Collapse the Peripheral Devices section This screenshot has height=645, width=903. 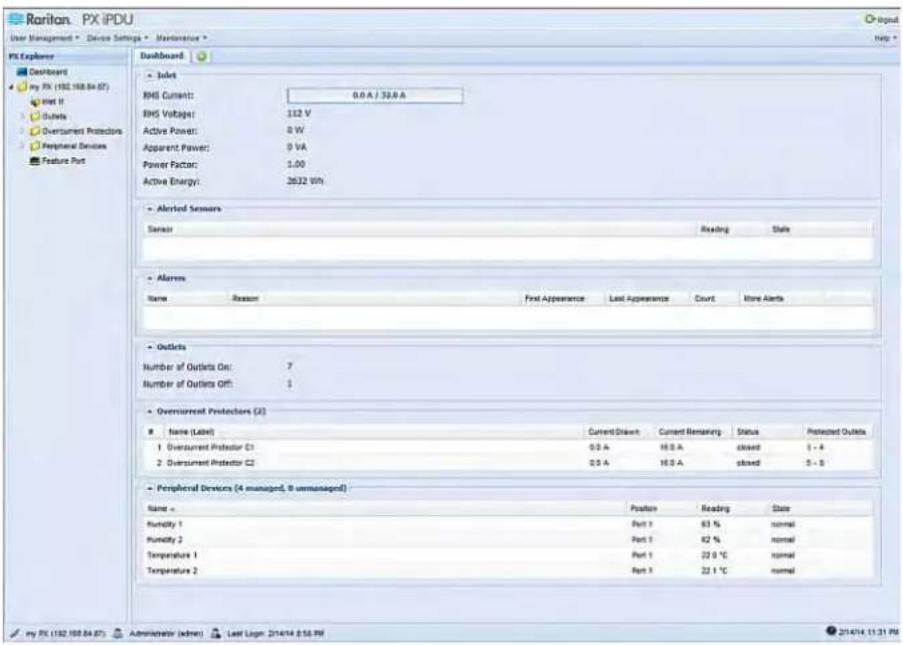(x=150, y=488)
